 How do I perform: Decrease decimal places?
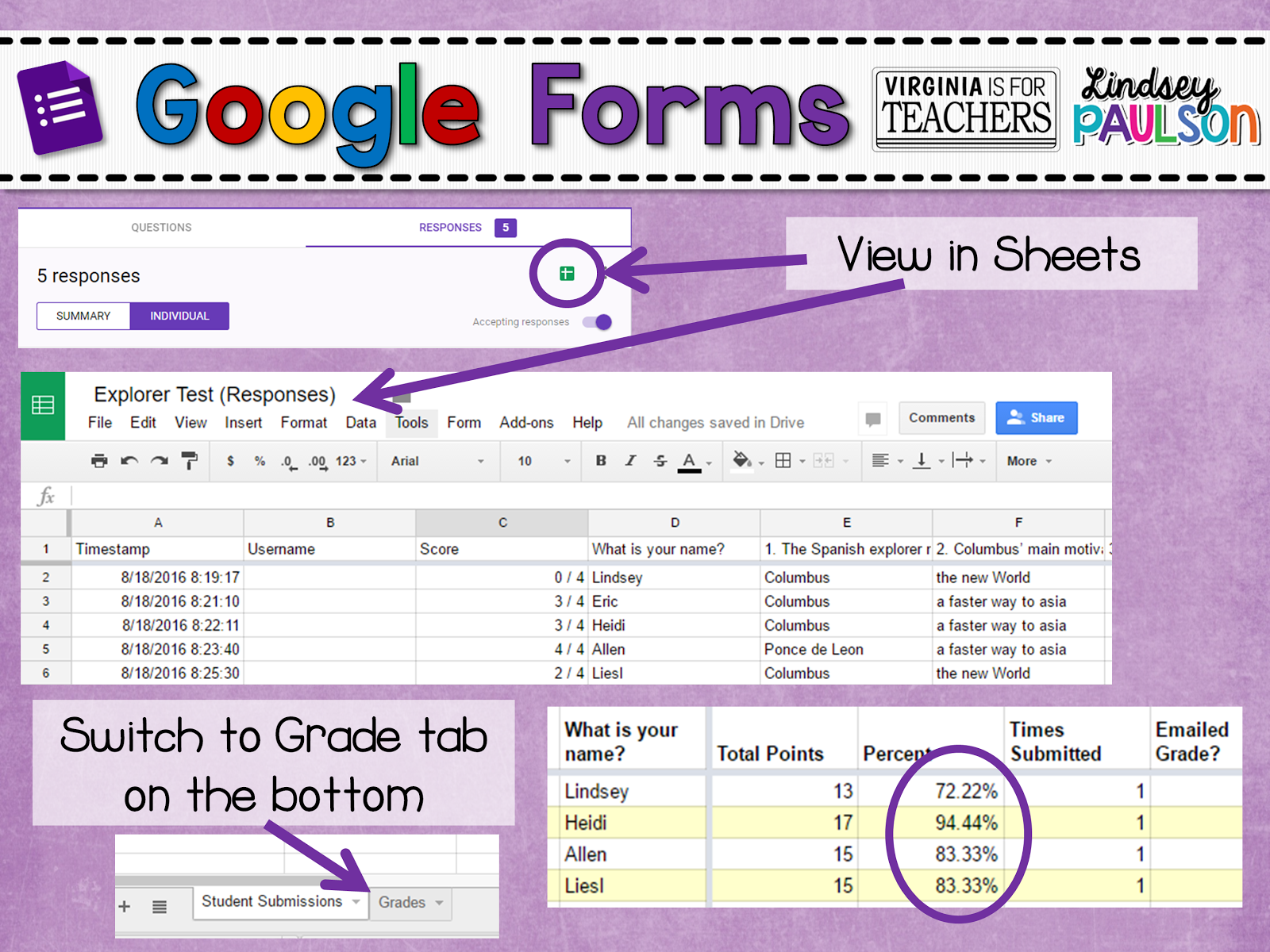288,462
